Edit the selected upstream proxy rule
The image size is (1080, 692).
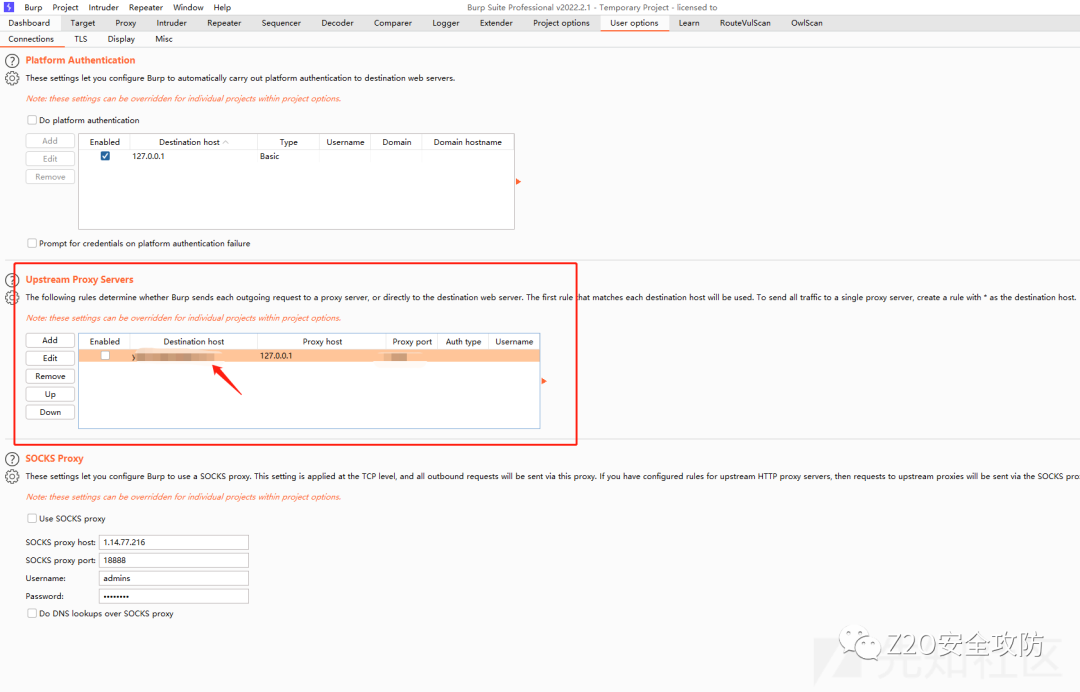(x=50, y=359)
